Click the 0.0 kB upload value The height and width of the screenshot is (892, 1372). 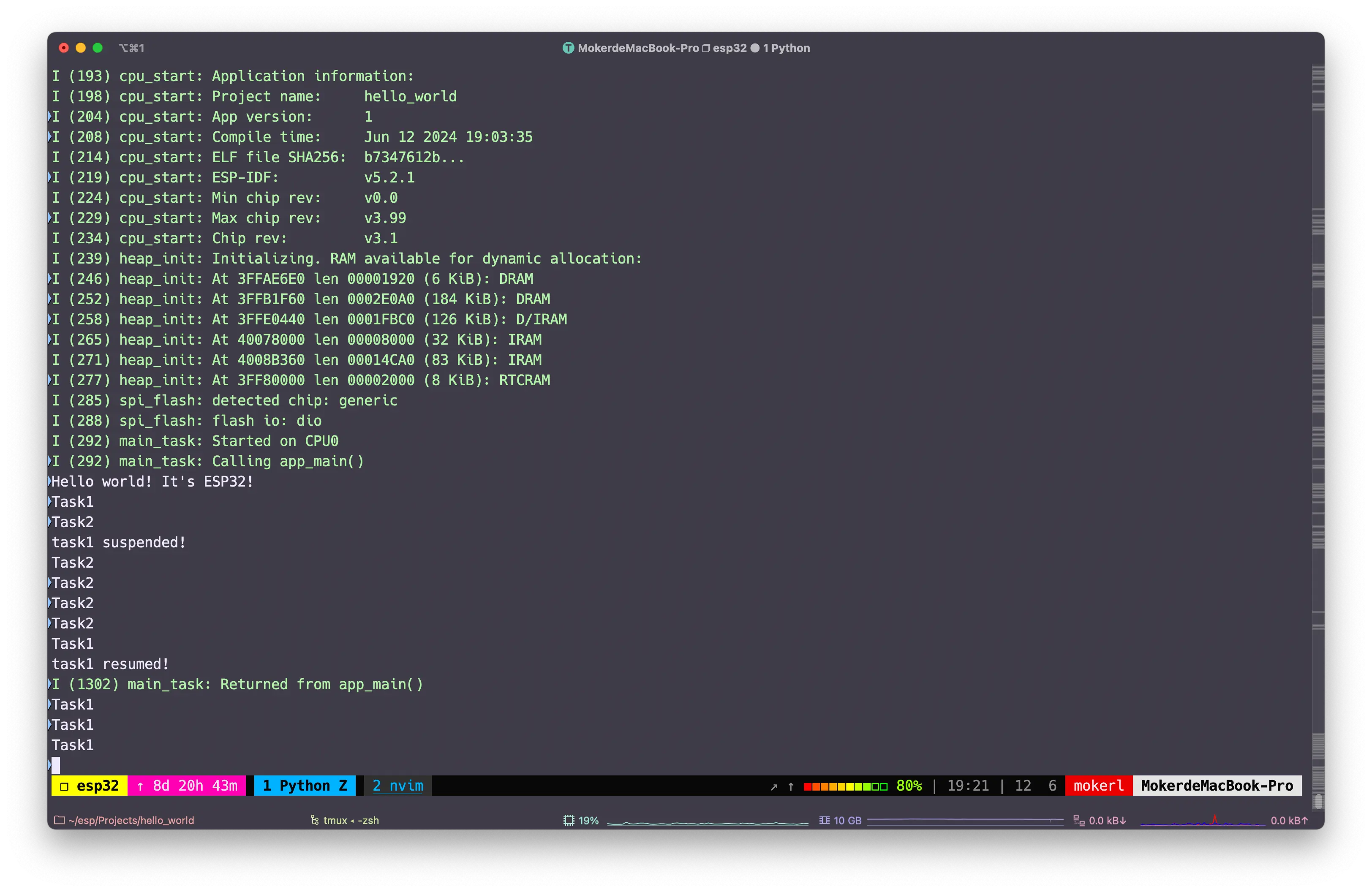click(1289, 820)
